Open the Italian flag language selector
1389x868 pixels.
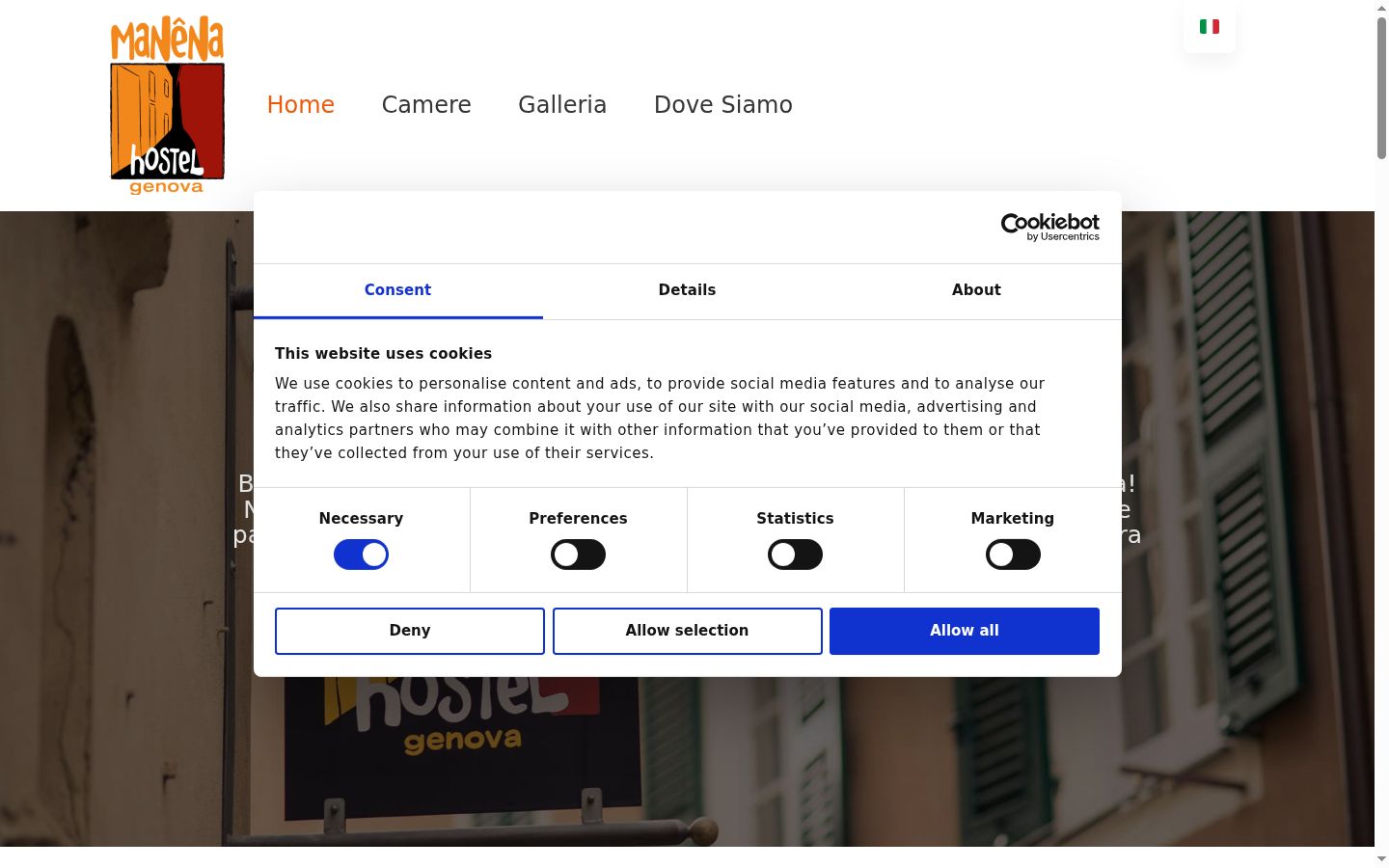tap(1210, 27)
